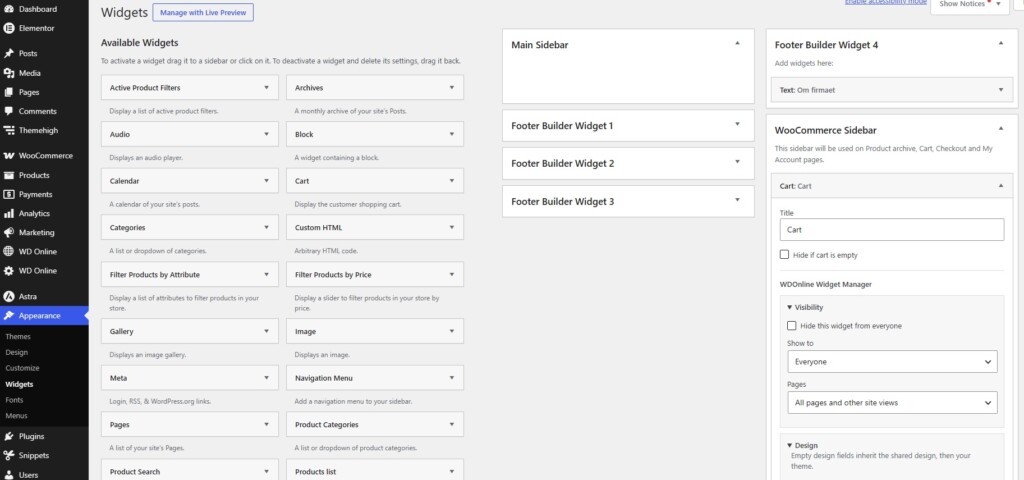This screenshot has width=1024, height=480.
Task: Click the WD Online gear icon
Action: click(x=9, y=270)
